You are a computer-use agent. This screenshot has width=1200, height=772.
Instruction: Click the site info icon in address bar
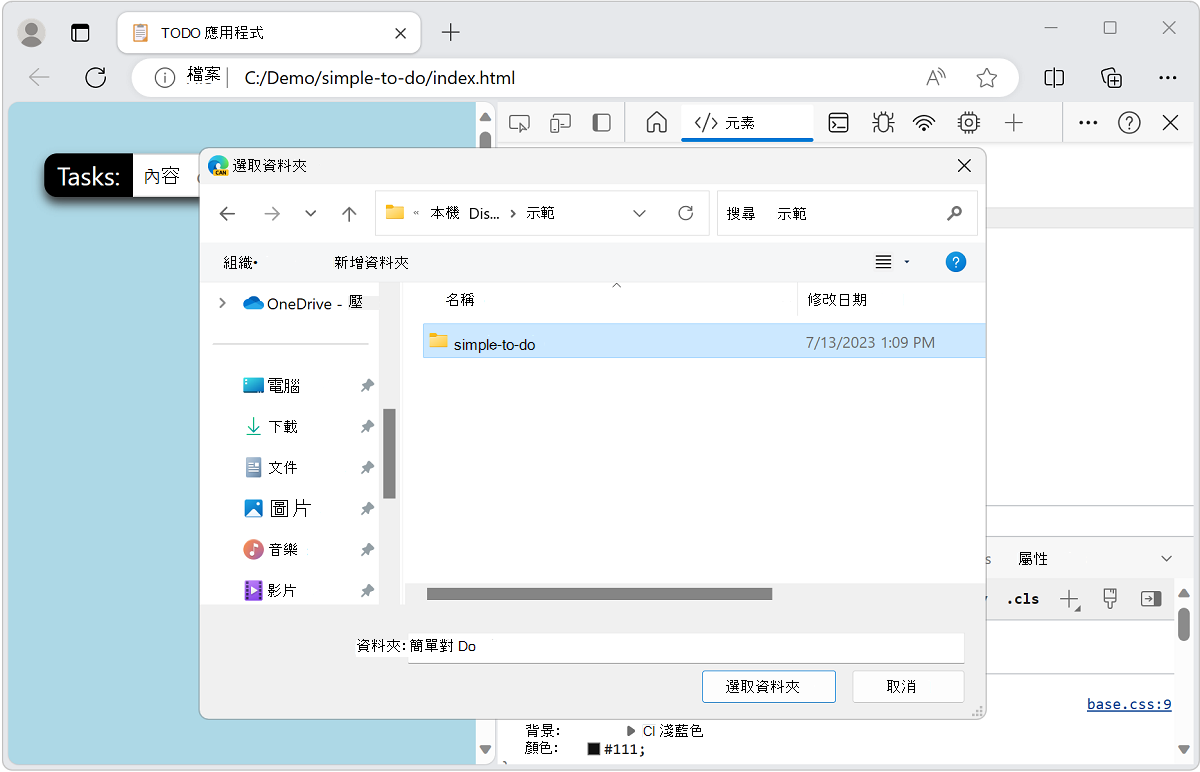click(x=165, y=77)
